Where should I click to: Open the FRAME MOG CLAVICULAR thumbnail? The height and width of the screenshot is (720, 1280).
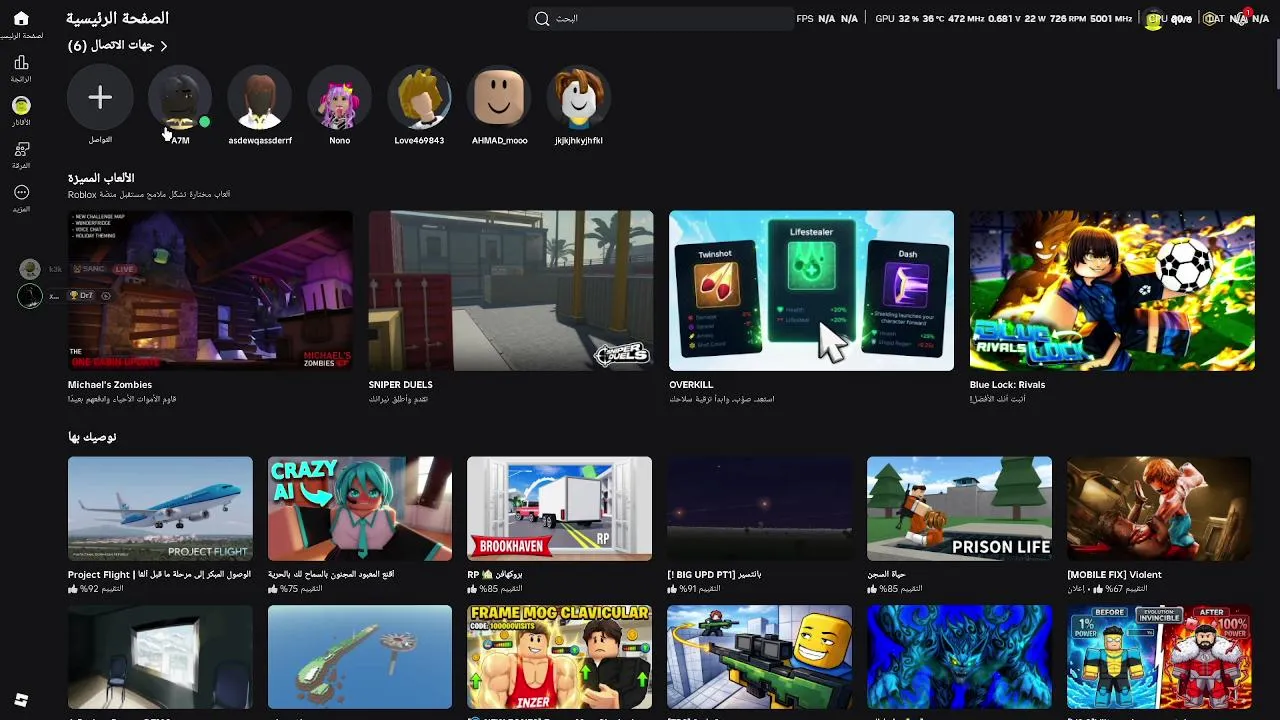pyautogui.click(x=559, y=657)
